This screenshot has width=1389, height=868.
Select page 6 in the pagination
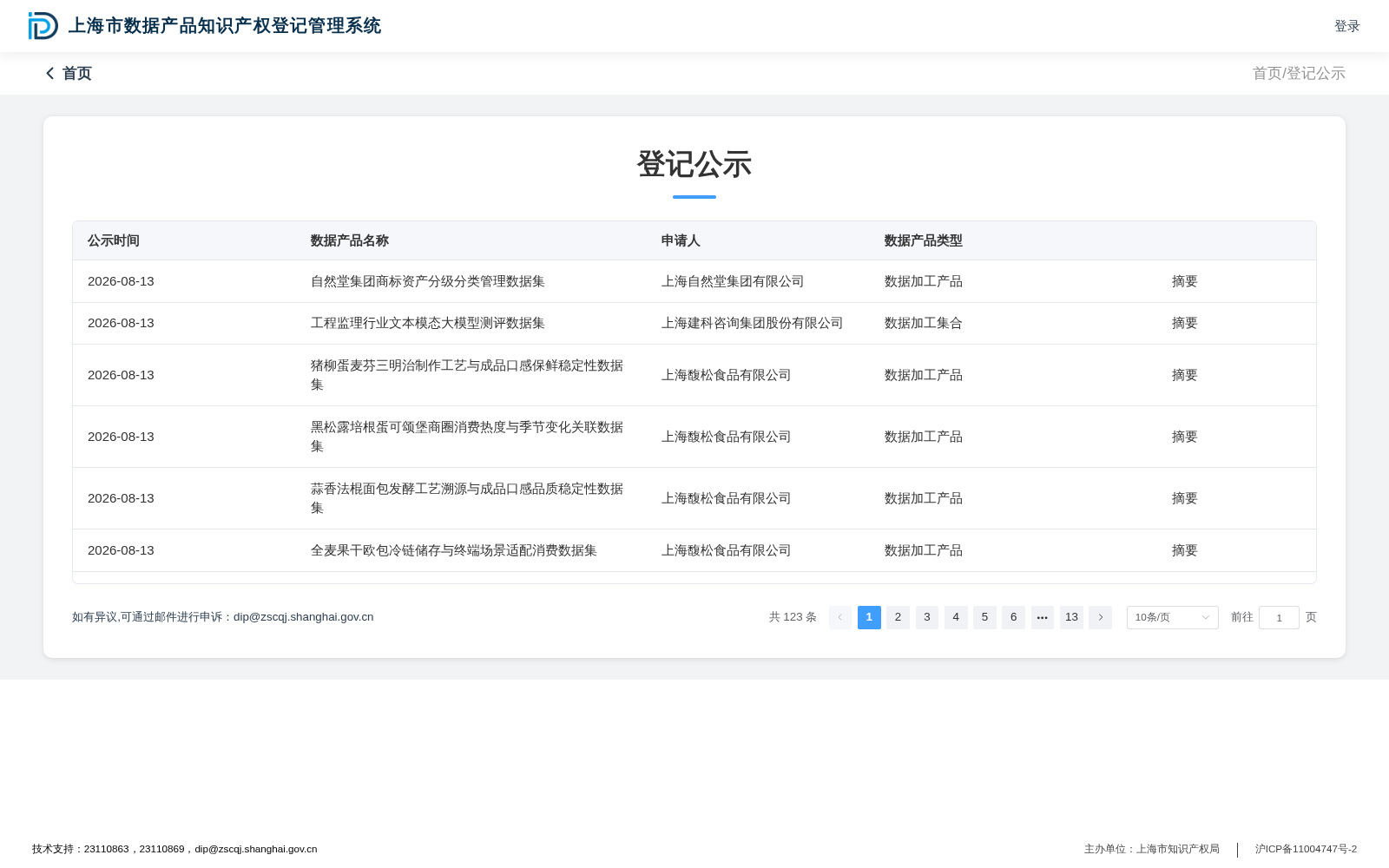click(1013, 617)
